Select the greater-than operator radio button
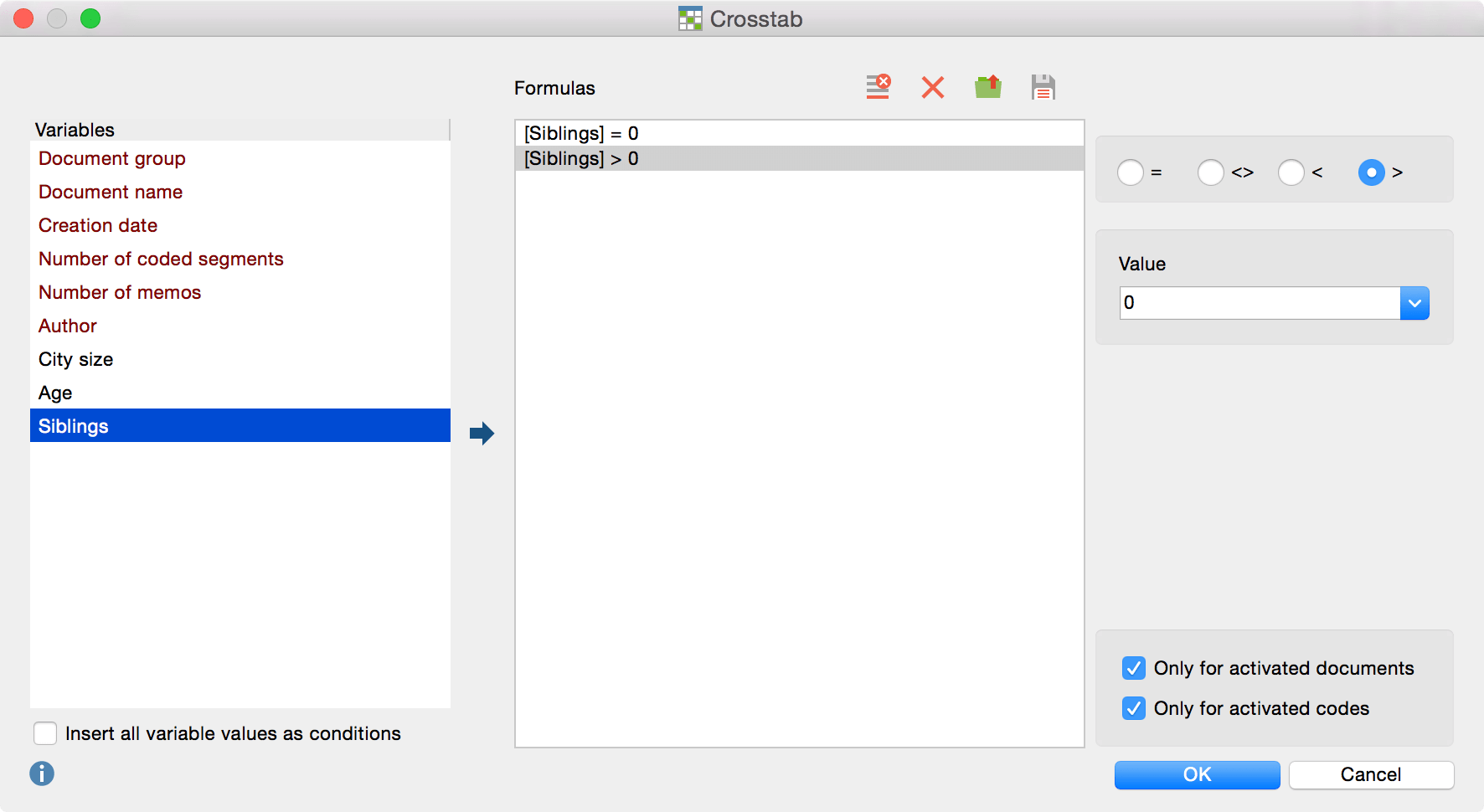 tap(1372, 172)
